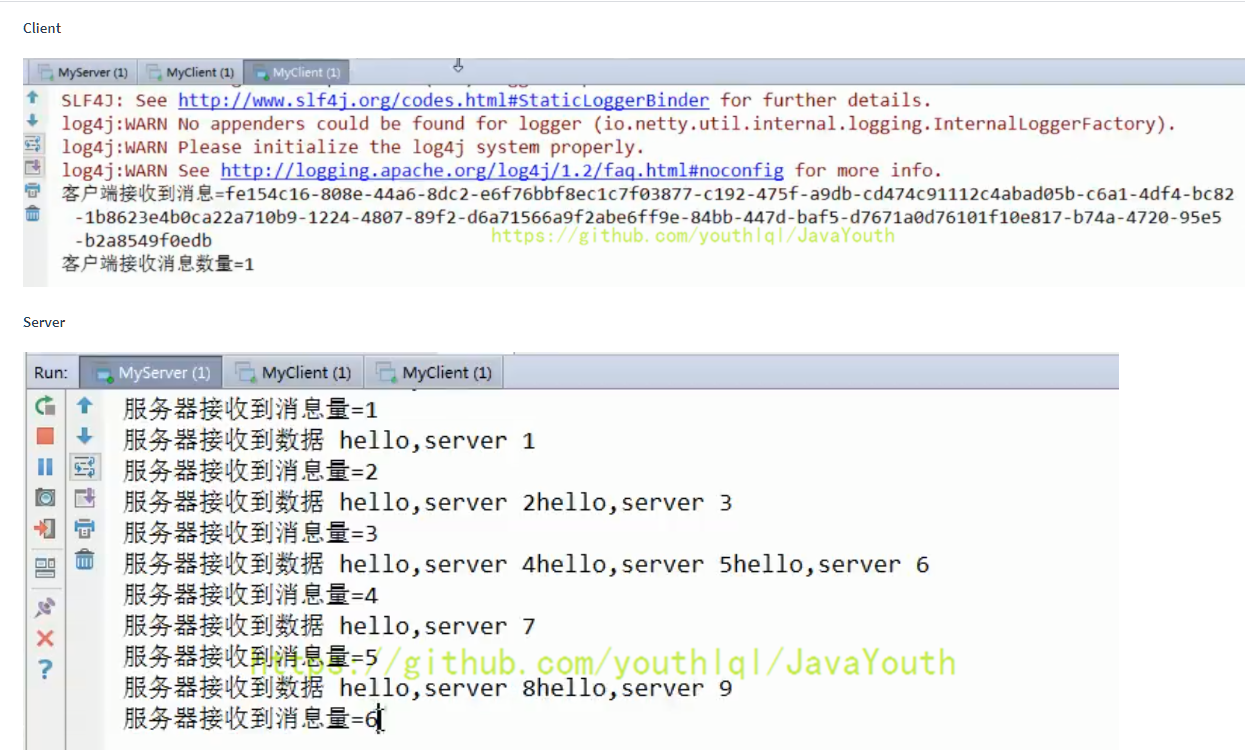Open help via the blue question mark

point(45,669)
